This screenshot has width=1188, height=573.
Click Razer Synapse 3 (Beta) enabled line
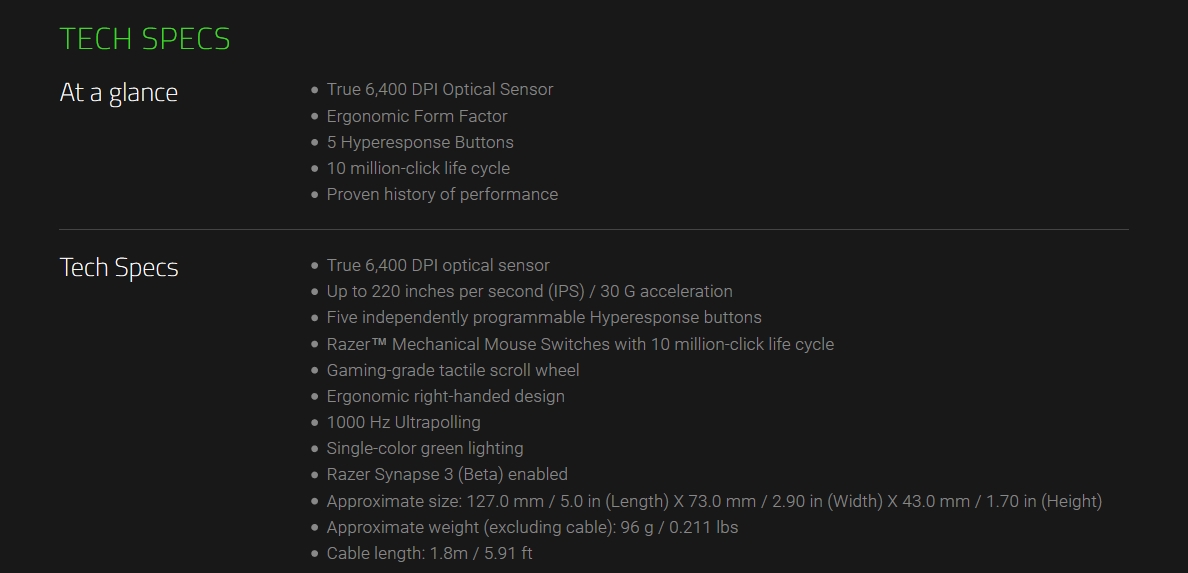click(447, 474)
